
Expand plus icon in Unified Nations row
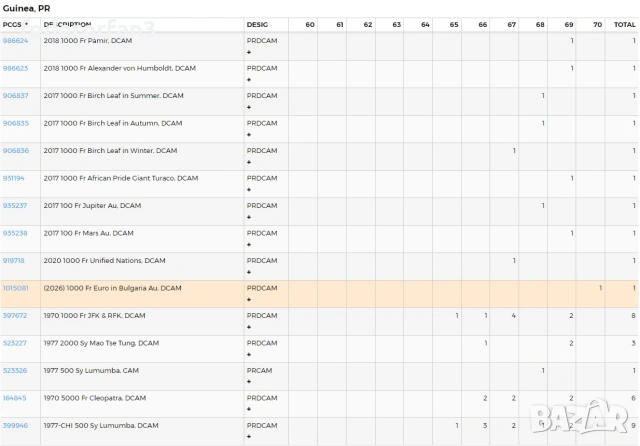(x=249, y=272)
